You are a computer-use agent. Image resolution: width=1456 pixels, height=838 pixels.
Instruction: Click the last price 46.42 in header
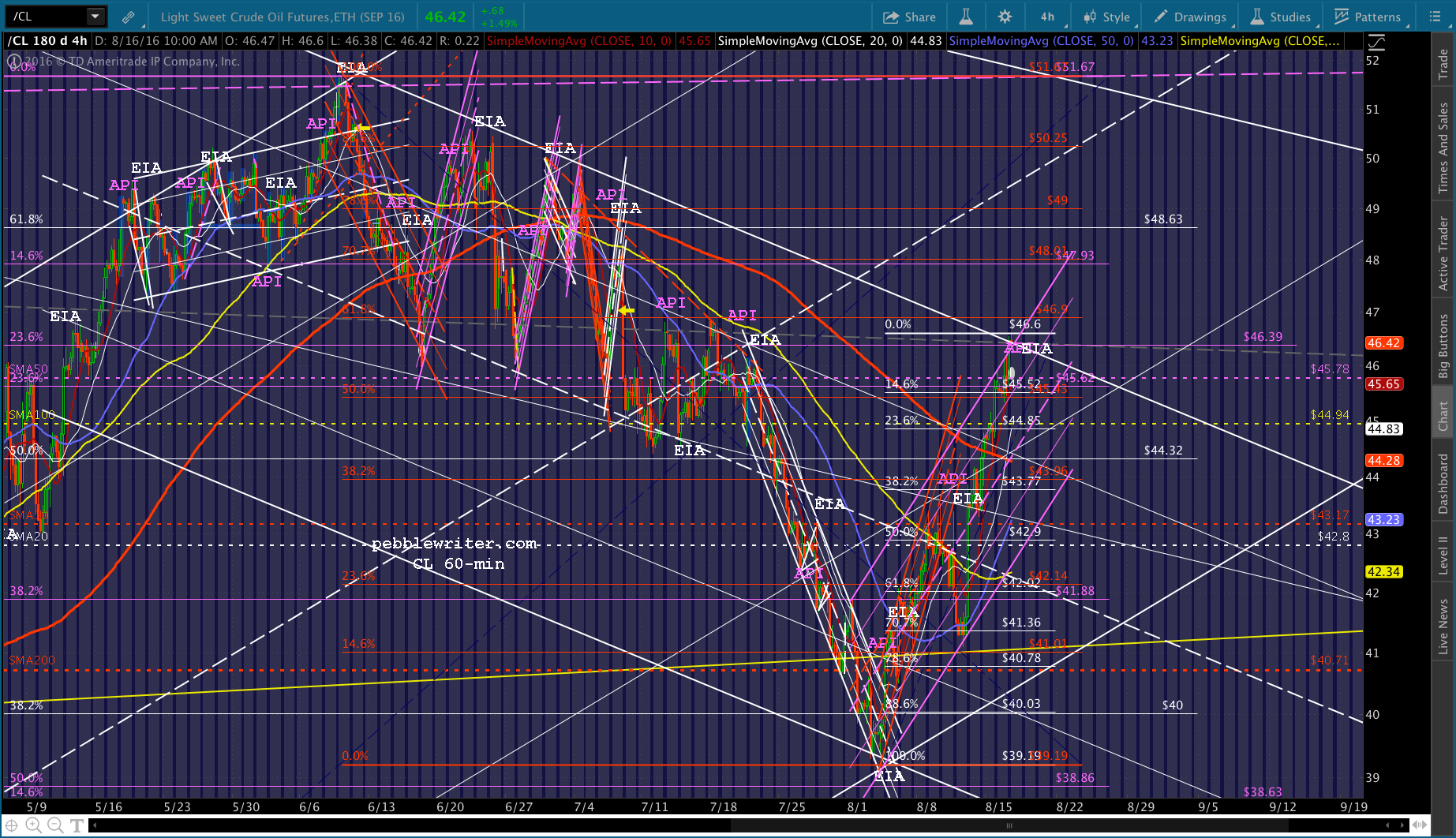click(x=445, y=17)
